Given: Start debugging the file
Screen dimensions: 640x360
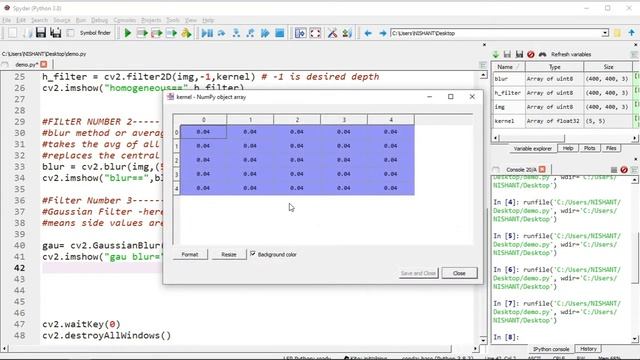Looking at the screenshot, I should coord(207,33).
